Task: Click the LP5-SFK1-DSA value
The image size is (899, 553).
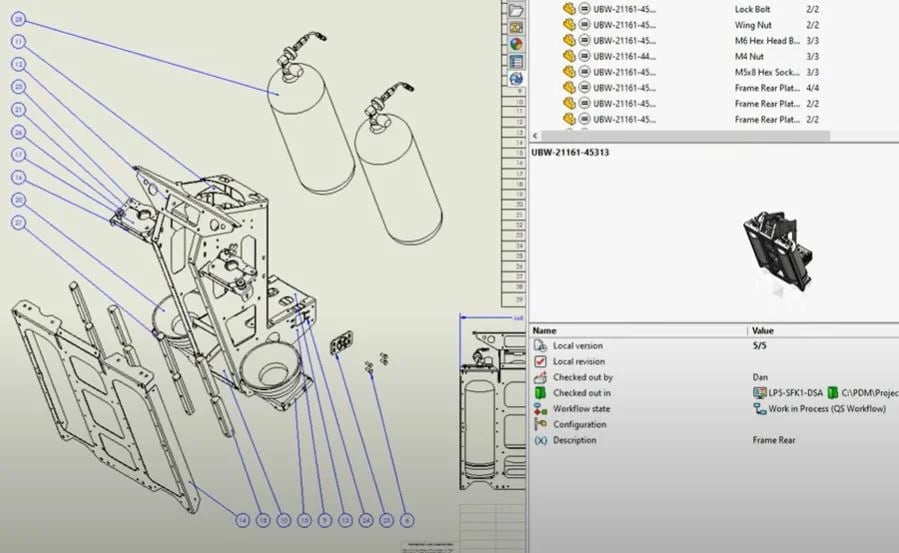Action: coord(795,393)
